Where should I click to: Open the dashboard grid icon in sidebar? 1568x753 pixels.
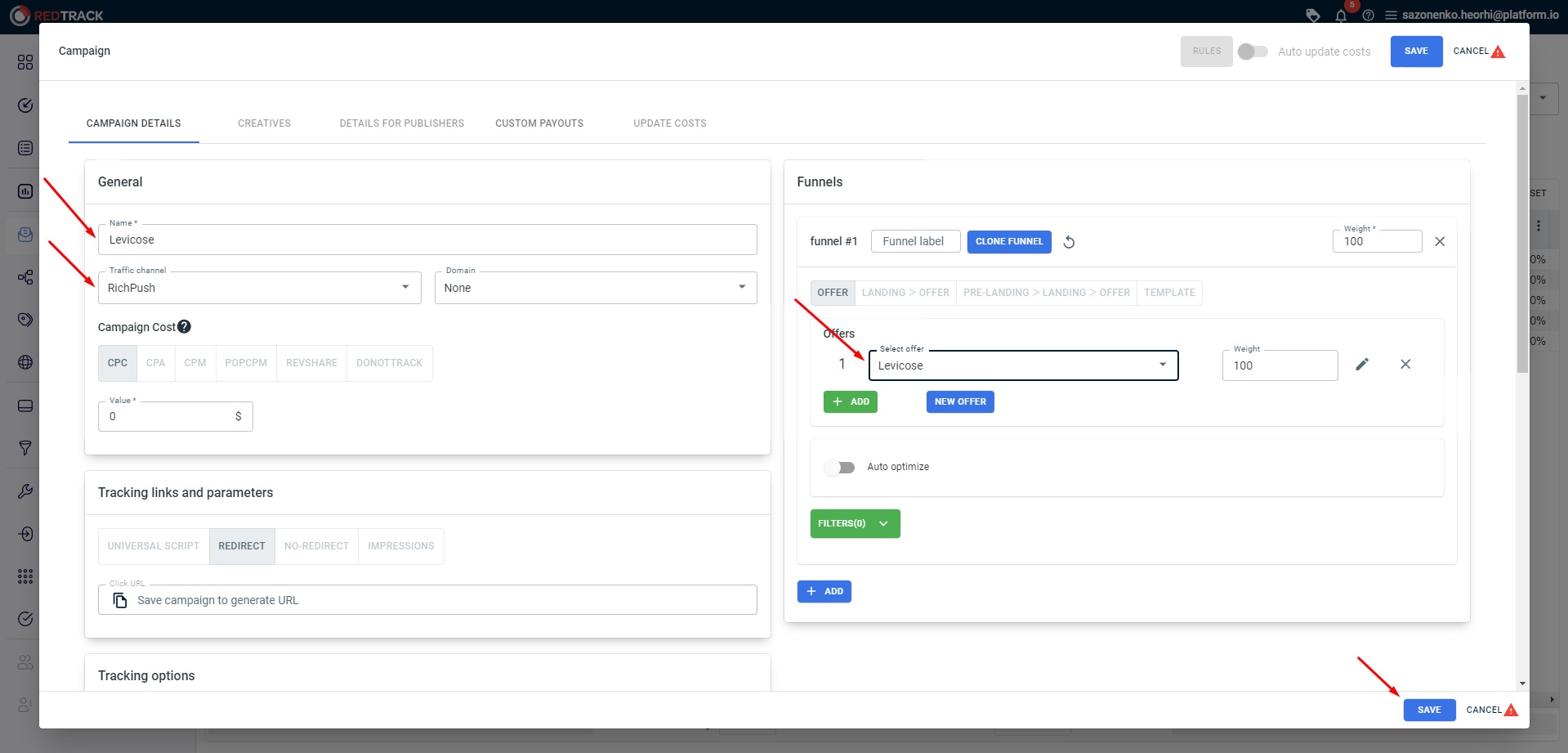point(25,62)
